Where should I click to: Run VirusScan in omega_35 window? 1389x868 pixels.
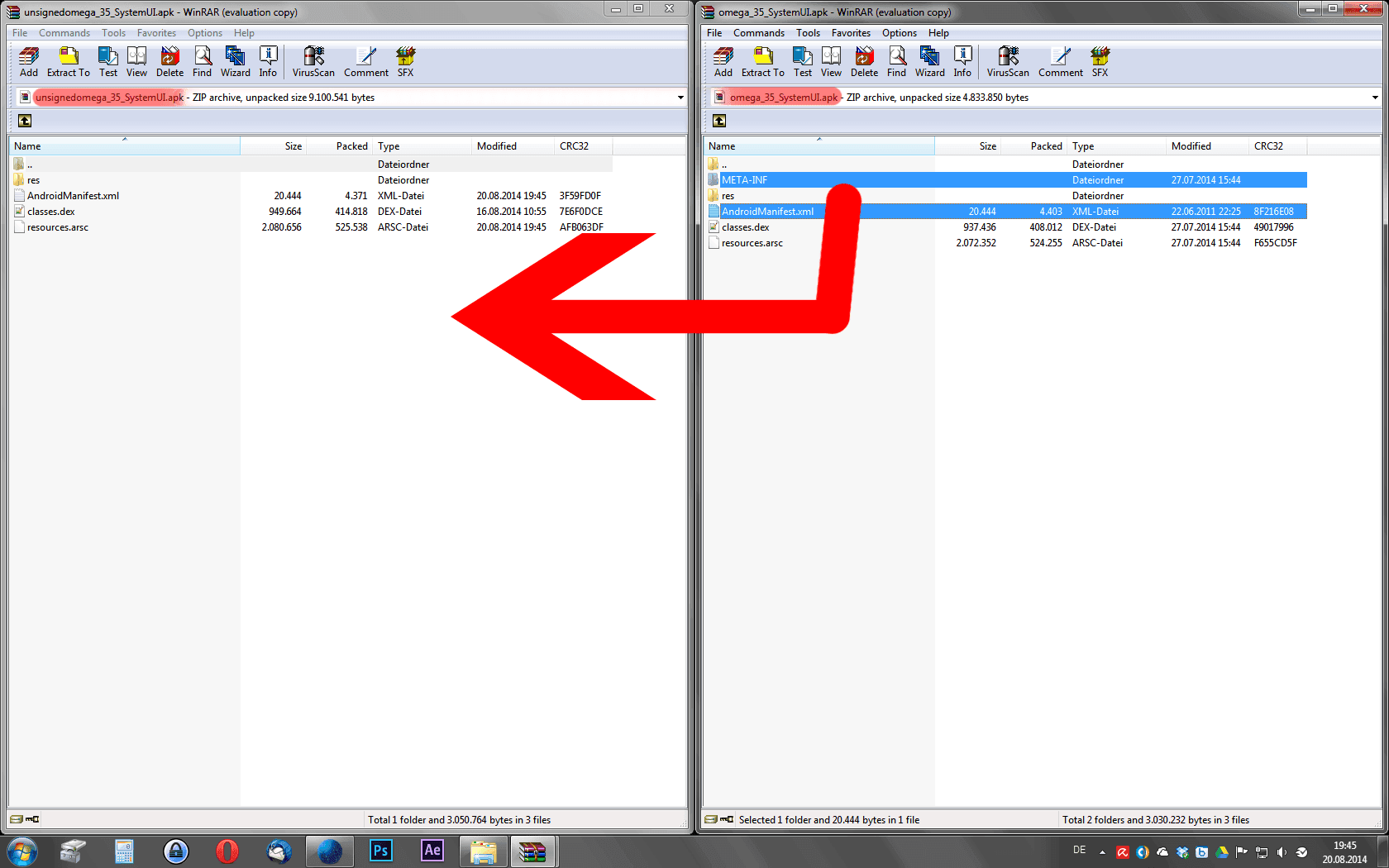coord(1008,62)
